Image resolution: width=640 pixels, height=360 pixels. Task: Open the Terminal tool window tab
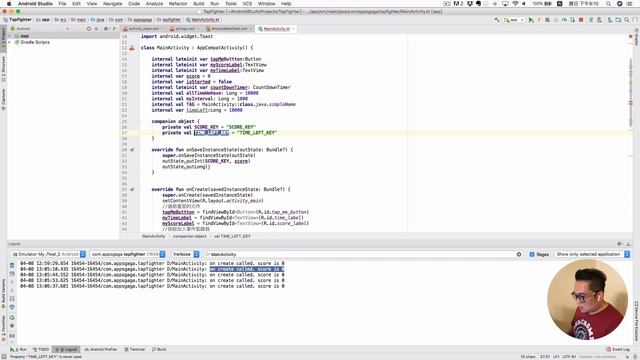[x=135, y=349]
